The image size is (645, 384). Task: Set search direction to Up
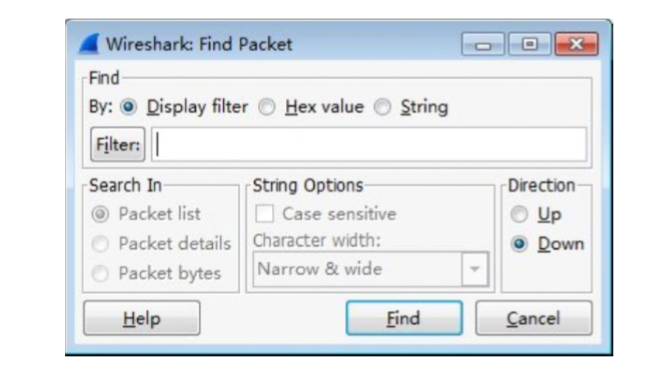click(519, 214)
